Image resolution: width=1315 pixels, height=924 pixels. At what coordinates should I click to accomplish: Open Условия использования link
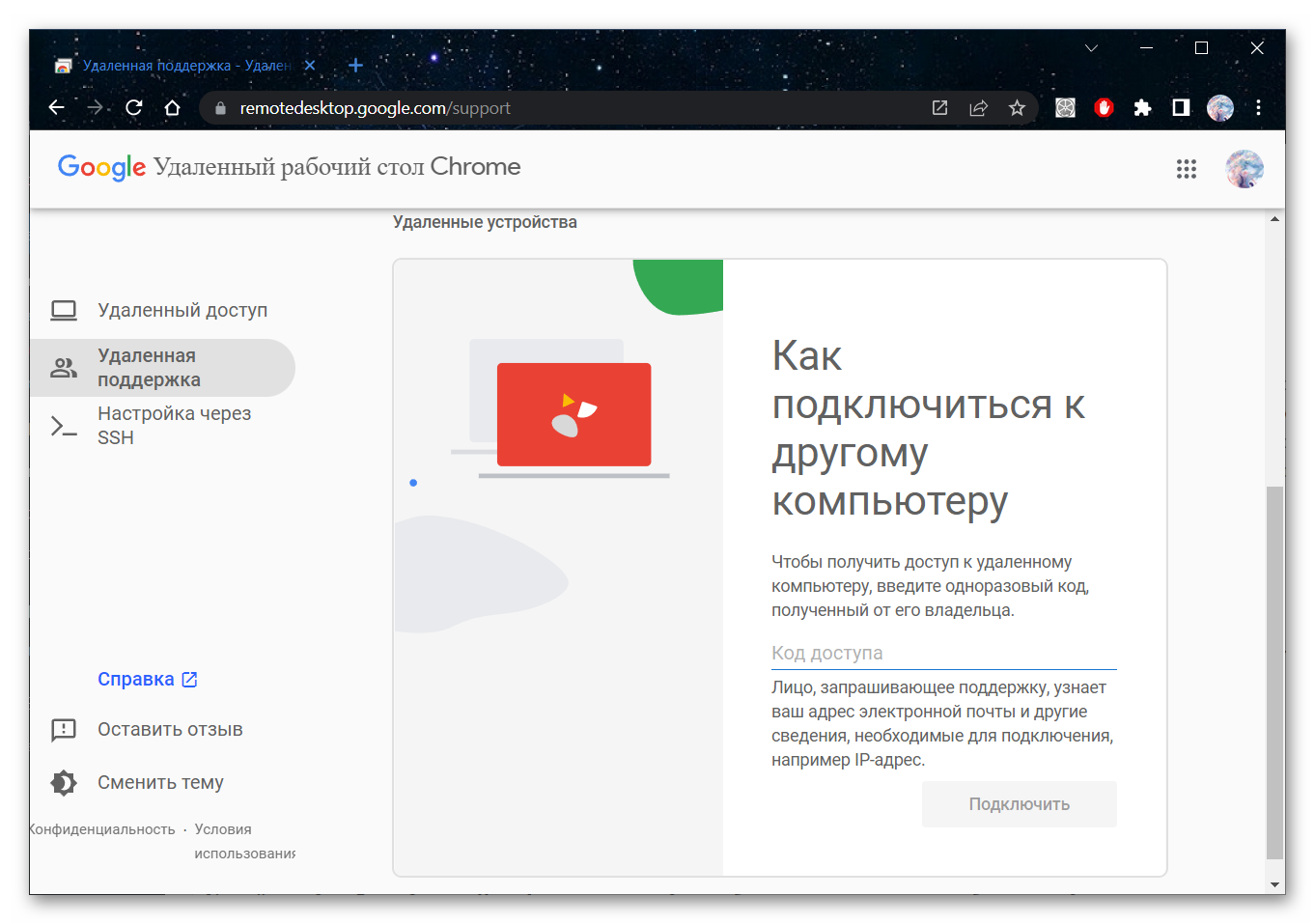(x=244, y=841)
